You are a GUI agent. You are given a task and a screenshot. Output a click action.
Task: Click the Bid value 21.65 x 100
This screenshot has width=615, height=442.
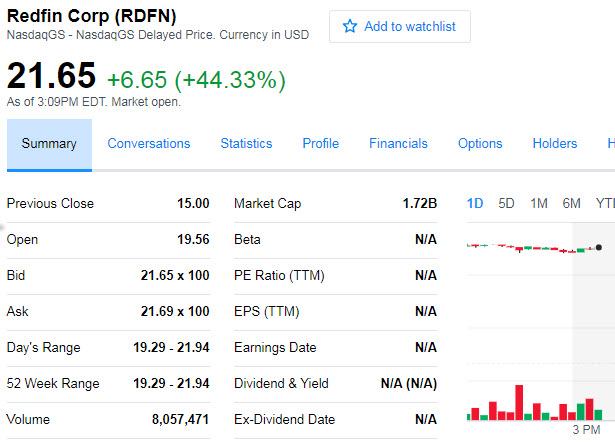pyautogui.click(x=175, y=276)
